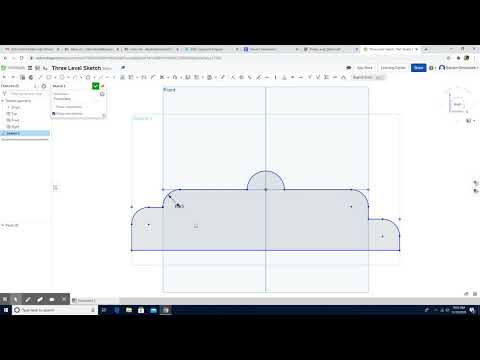480x360 pixels.
Task: Select the Polygon sketch tool
Action: click(88, 77)
